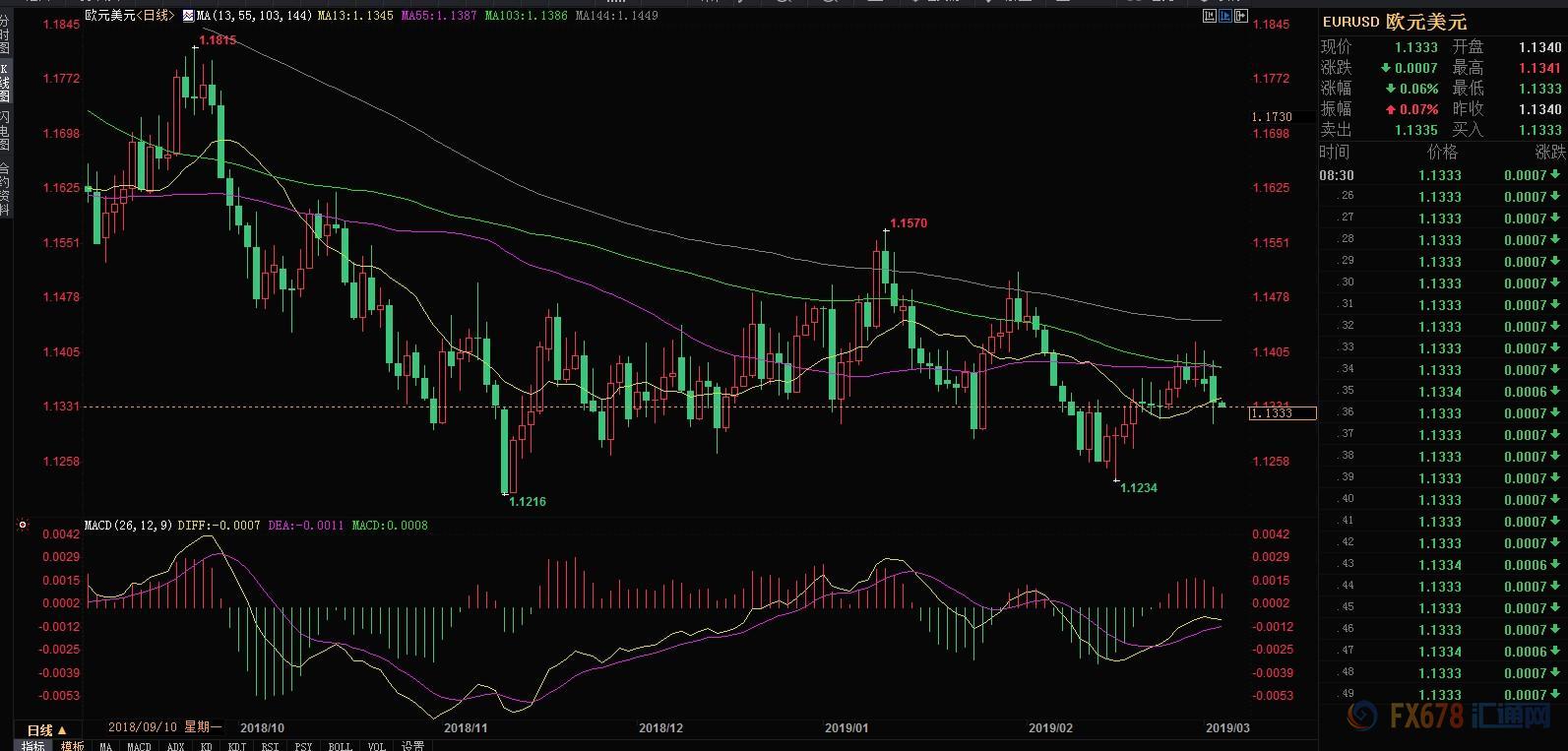Viewport: 1568px width, 751px height.
Task: Open 闪电图 view in sidebar
Action: pyautogui.click(x=5, y=132)
